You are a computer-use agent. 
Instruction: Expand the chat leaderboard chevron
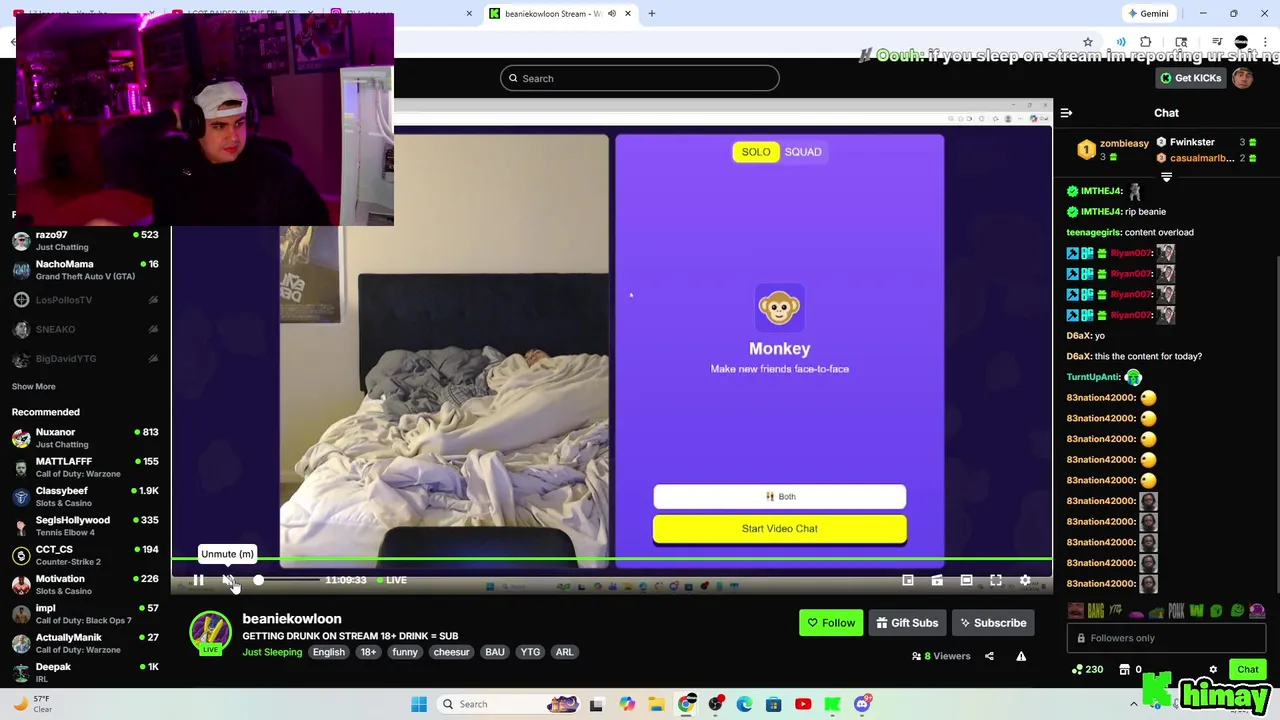(x=1166, y=177)
